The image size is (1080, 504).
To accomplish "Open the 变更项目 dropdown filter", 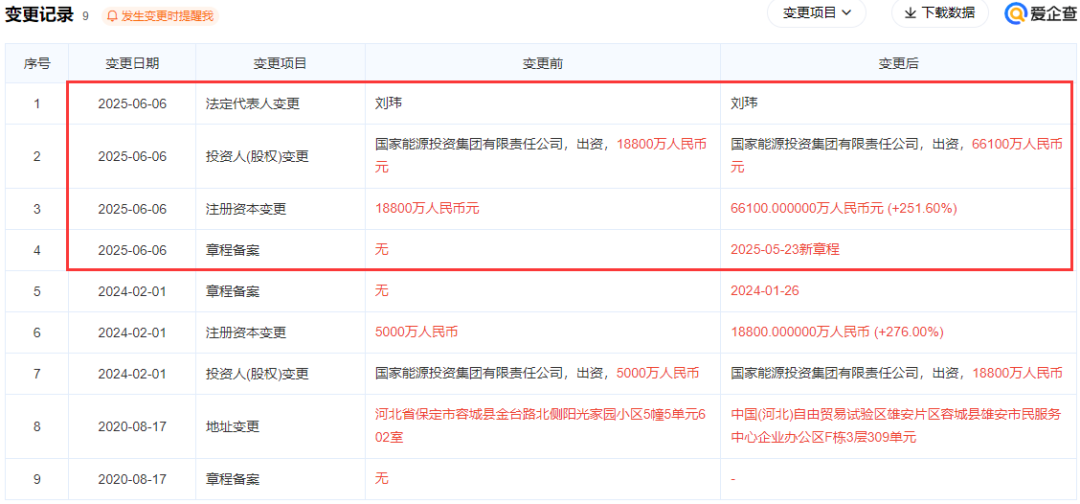I will (x=817, y=13).
